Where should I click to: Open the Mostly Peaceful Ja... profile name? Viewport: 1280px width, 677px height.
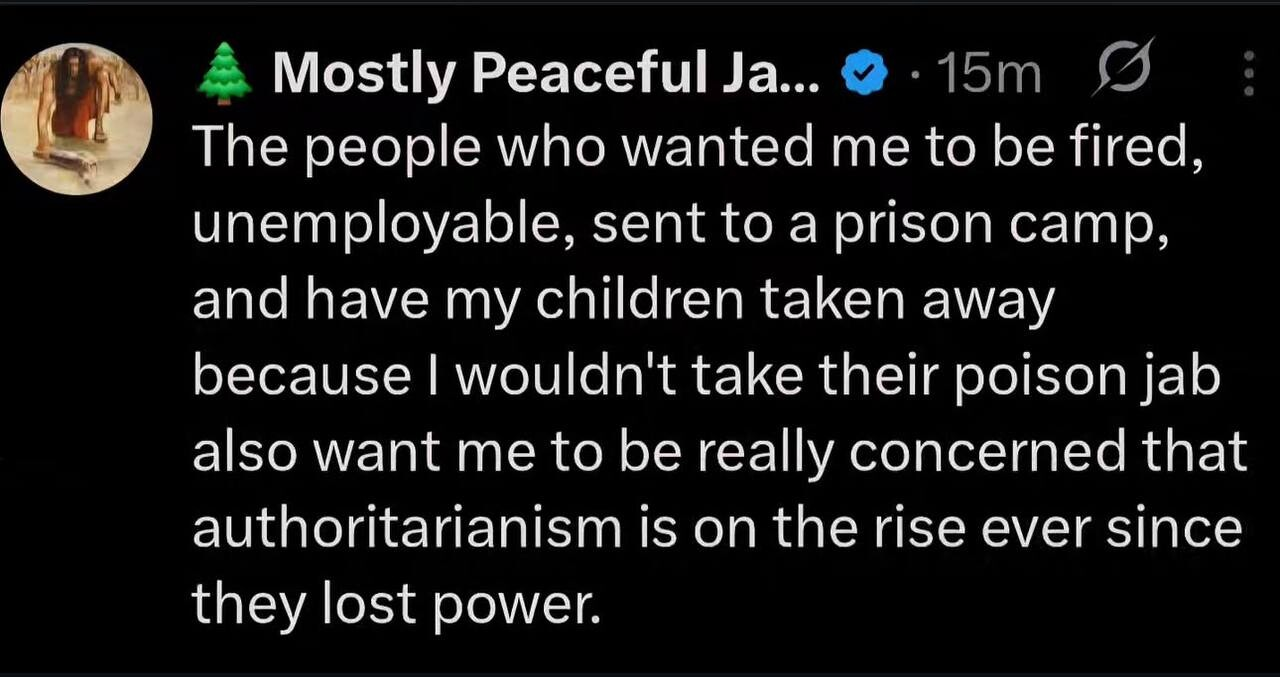pyautogui.click(x=545, y=74)
